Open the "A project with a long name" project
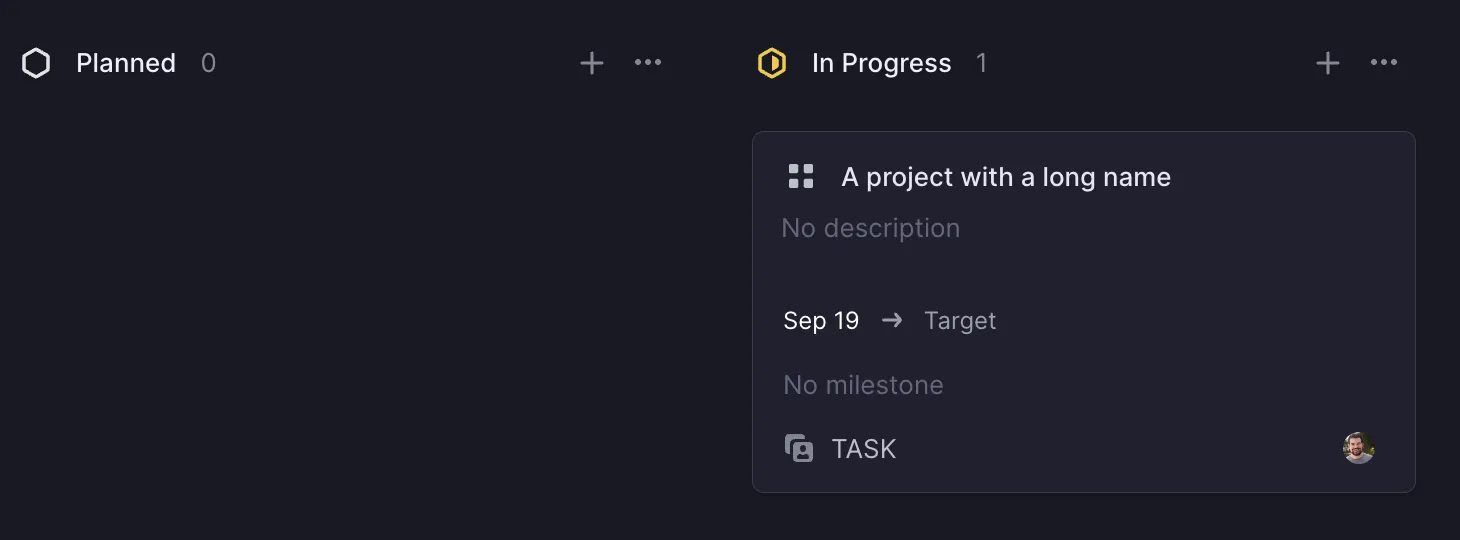Screen dimensions: 1460x540 pyautogui.click(x=1005, y=178)
